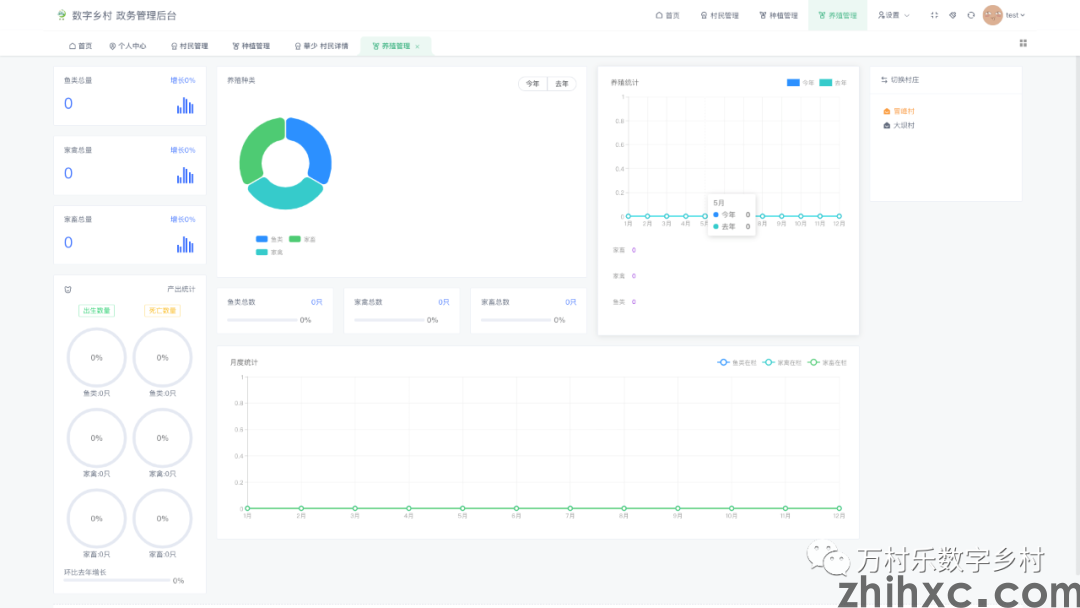Switch to the 村民详情 page tab
The image size is (1080, 608).
coord(321,46)
